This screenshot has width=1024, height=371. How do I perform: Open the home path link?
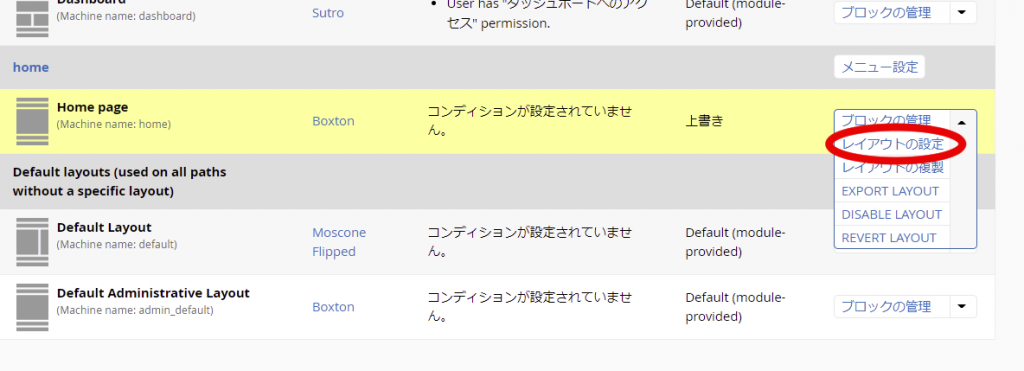[31, 67]
